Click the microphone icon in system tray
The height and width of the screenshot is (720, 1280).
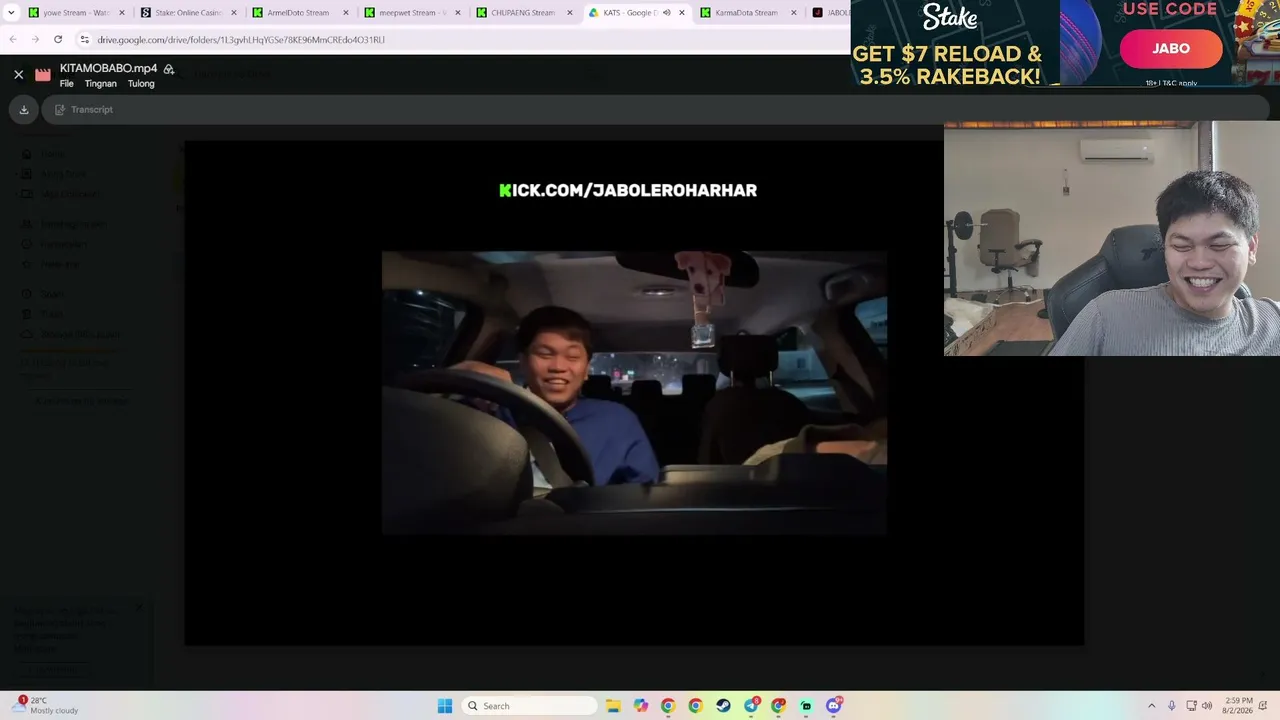click(x=1171, y=706)
